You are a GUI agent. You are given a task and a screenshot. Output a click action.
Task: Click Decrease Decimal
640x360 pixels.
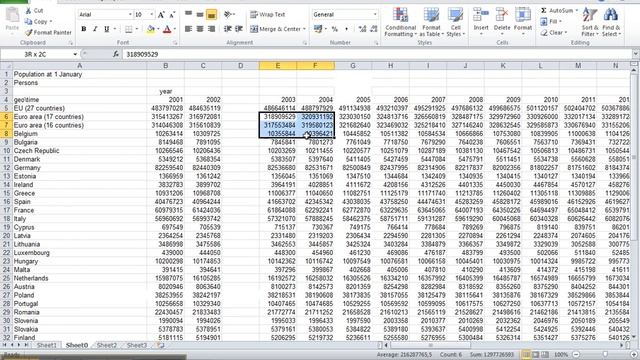(x=373, y=29)
